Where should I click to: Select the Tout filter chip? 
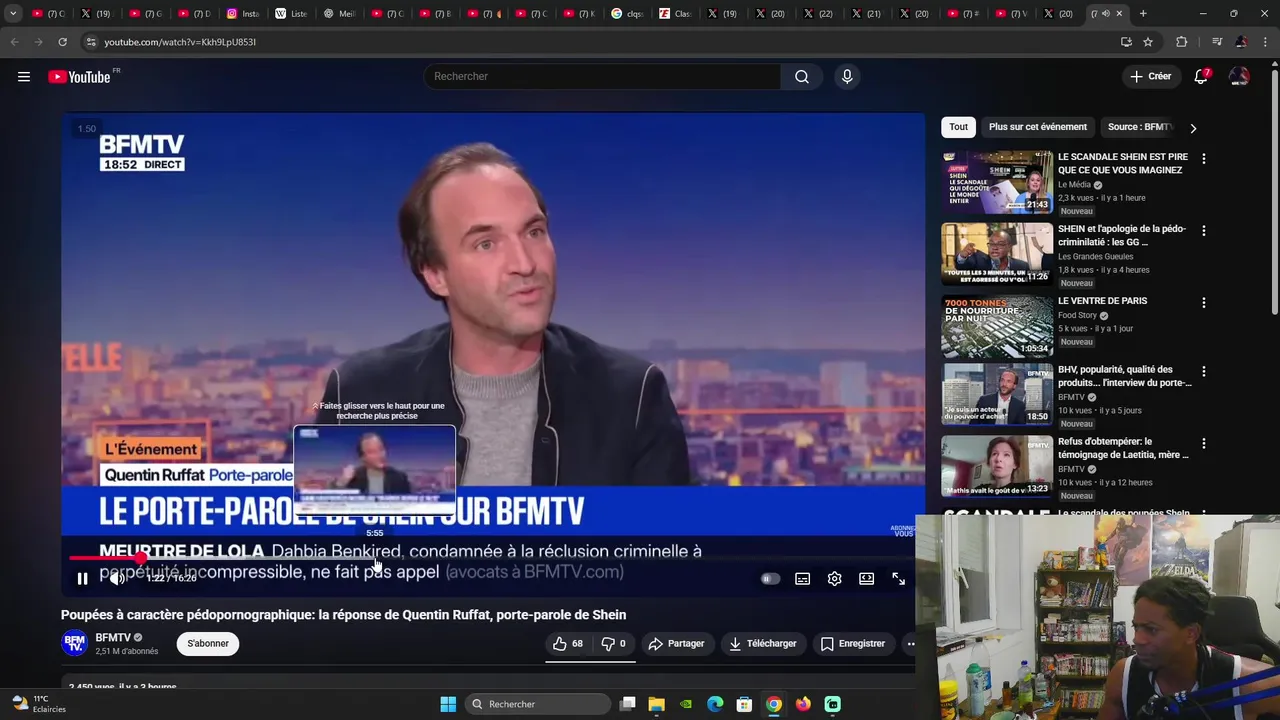pyautogui.click(x=958, y=127)
